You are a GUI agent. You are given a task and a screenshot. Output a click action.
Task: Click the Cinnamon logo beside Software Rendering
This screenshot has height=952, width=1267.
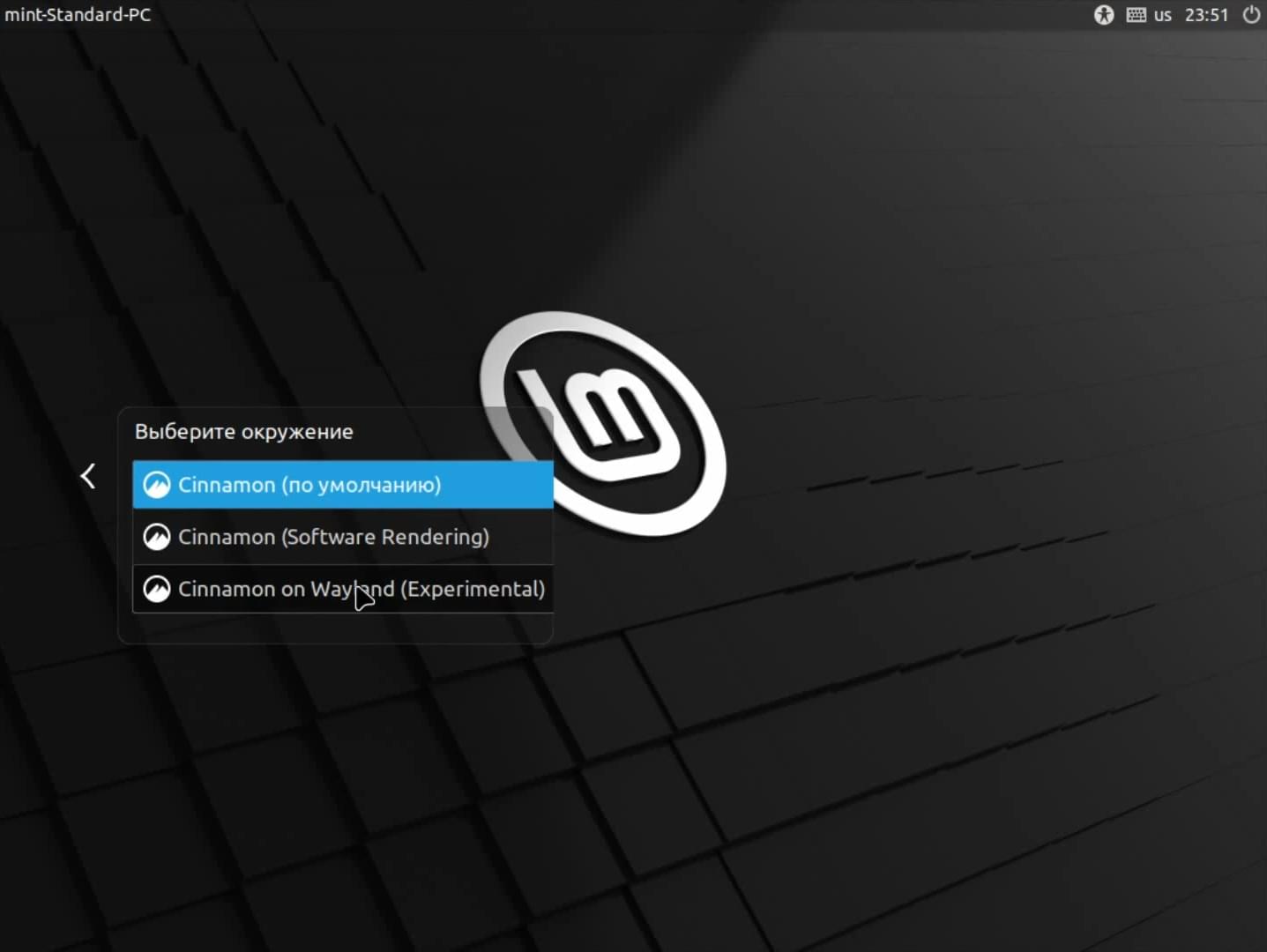157,537
